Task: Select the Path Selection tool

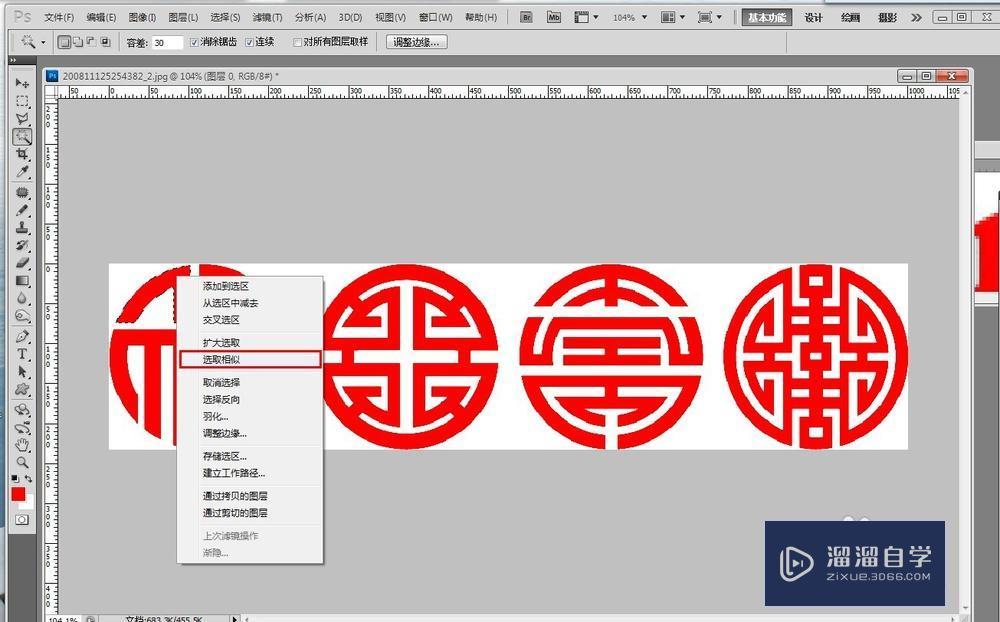Action: point(22,371)
